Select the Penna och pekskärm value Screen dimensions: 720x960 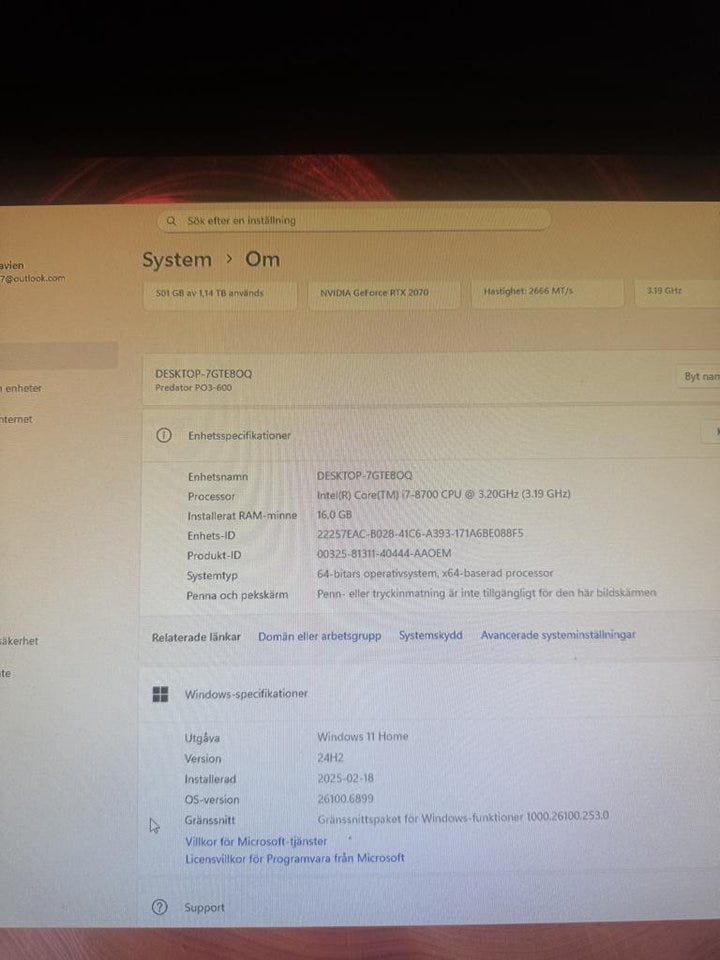tap(486, 593)
